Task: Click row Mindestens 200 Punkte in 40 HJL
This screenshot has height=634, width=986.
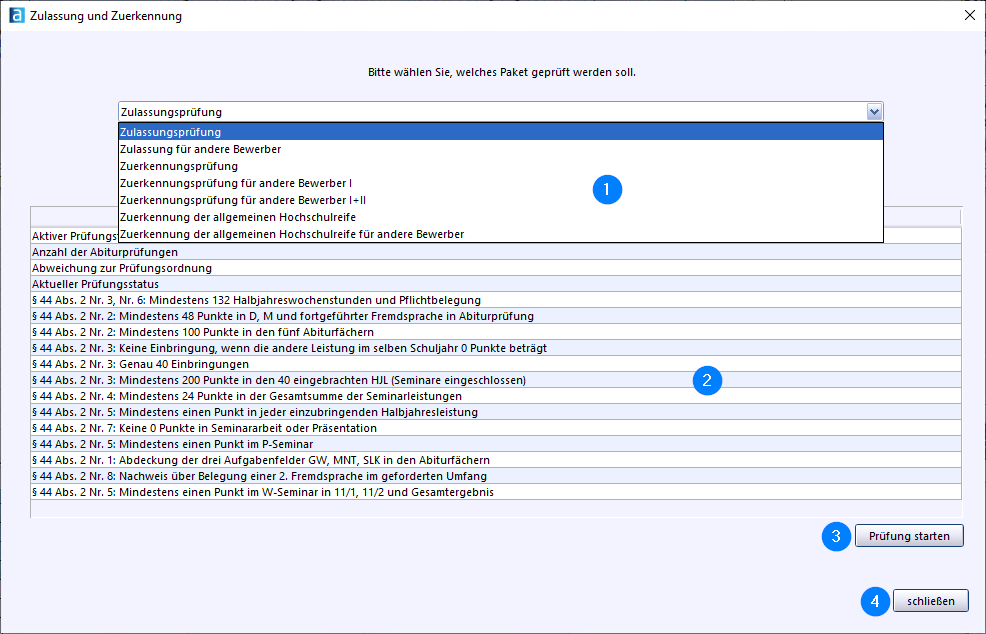Action: 496,380
